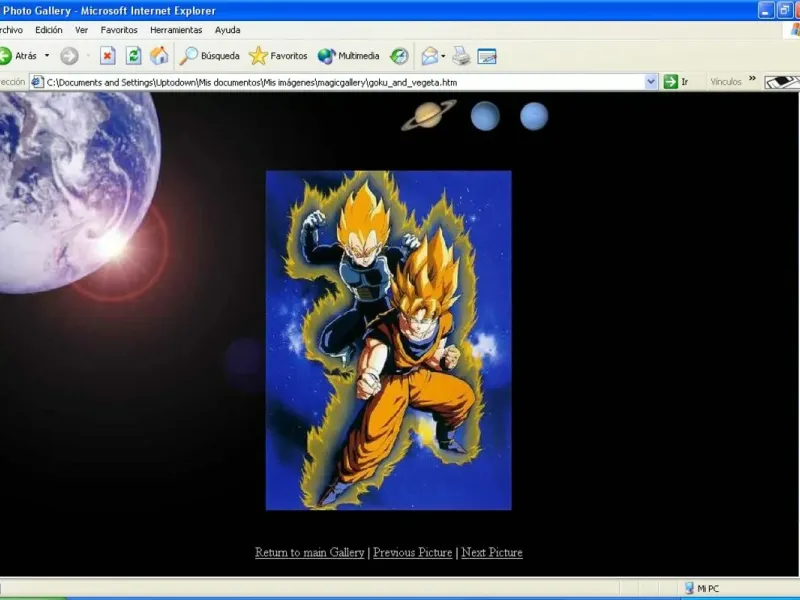Go to the home page icon
800x600 pixels.
[x=159, y=56]
